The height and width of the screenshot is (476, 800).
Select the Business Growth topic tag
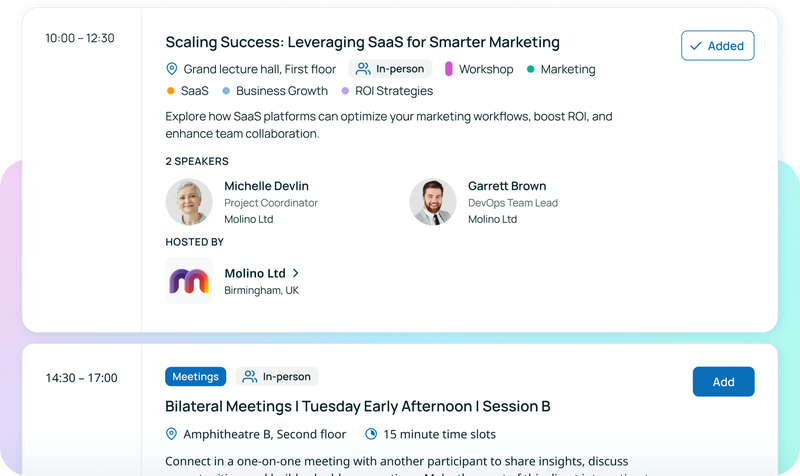tap(281, 91)
